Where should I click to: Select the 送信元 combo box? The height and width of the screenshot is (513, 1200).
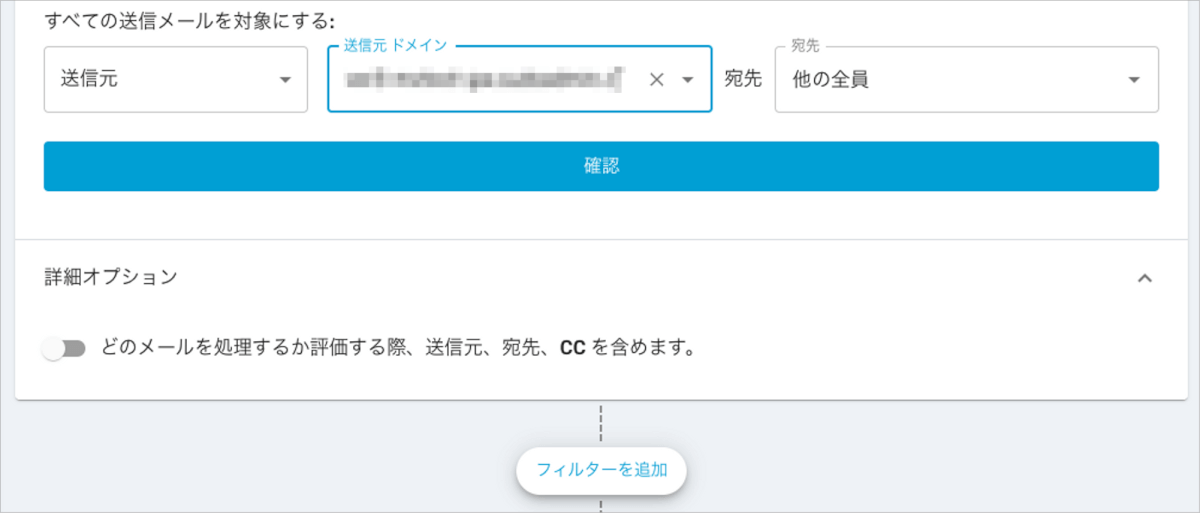pos(176,80)
